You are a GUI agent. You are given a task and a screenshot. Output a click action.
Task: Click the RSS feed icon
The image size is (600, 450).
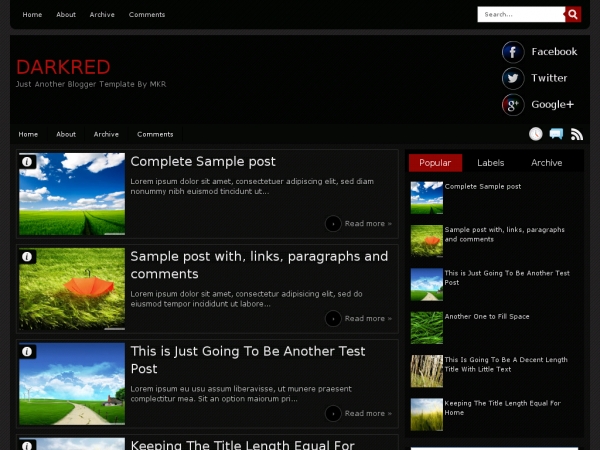pyautogui.click(x=577, y=134)
